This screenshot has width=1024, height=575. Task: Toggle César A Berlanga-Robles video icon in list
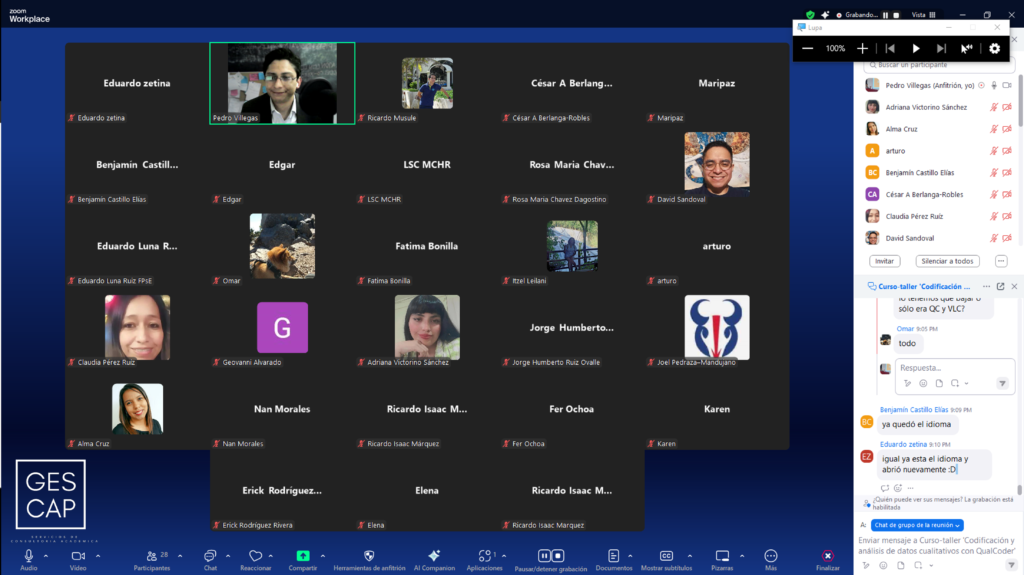1007,194
